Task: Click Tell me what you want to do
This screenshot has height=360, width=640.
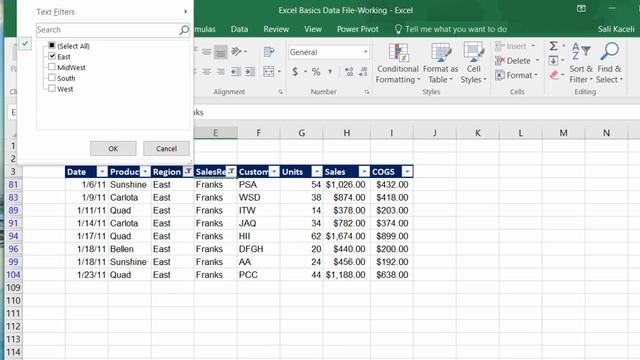Action: [x=451, y=29]
